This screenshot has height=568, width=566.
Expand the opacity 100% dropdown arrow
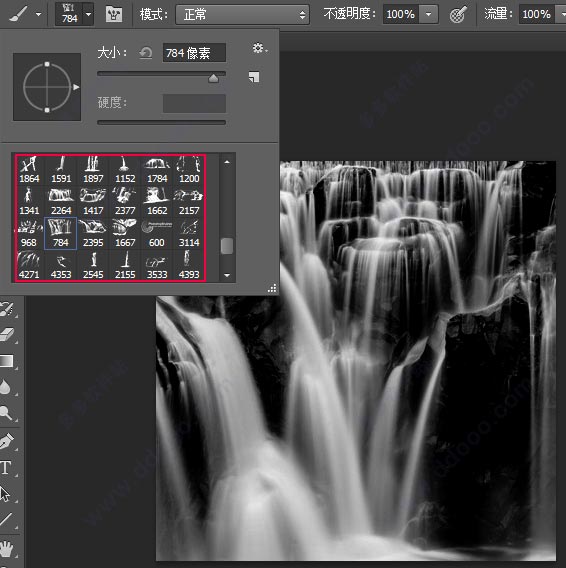click(429, 14)
